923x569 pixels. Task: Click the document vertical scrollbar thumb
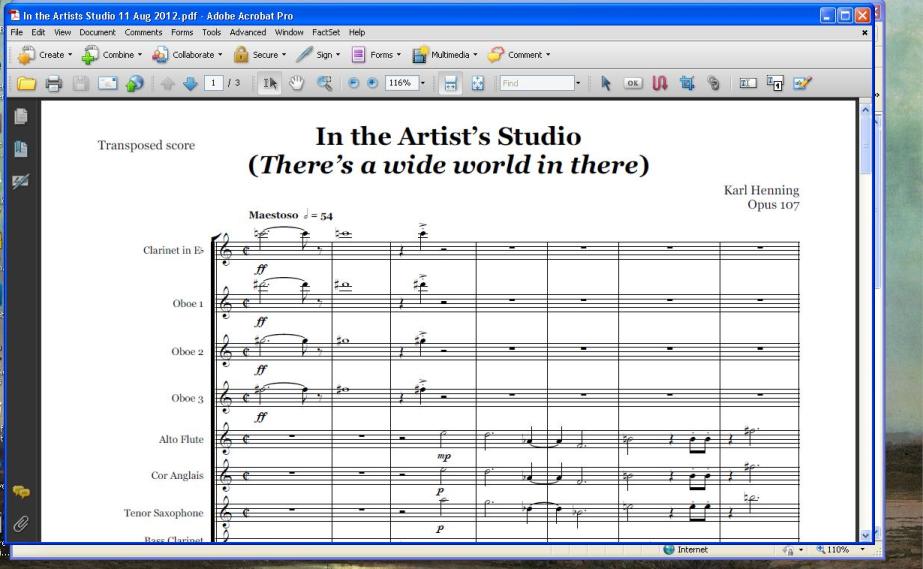coord(865,145)
